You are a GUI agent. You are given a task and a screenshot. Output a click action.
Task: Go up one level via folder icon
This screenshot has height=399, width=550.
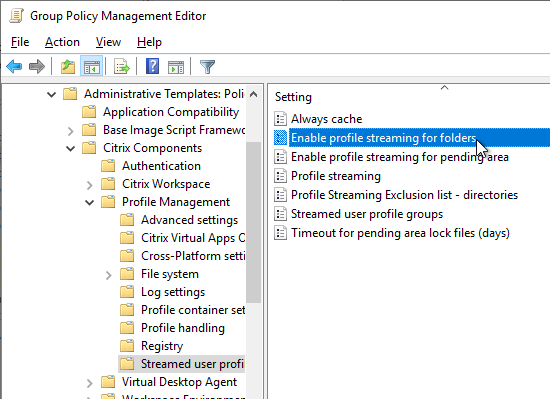[x=68, y=66]
